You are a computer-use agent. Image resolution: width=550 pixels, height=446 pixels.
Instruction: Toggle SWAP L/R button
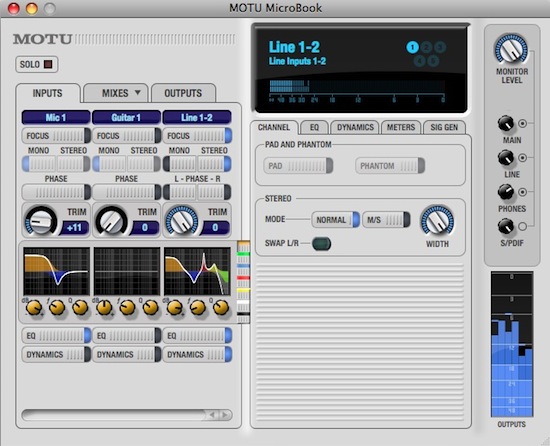(x=321, y=244)
